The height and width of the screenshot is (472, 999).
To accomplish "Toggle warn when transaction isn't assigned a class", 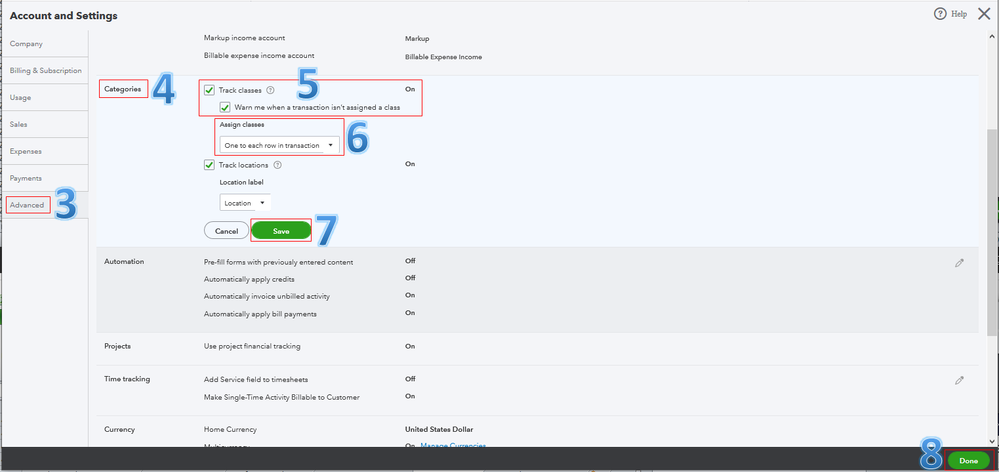I will point(225,107).
